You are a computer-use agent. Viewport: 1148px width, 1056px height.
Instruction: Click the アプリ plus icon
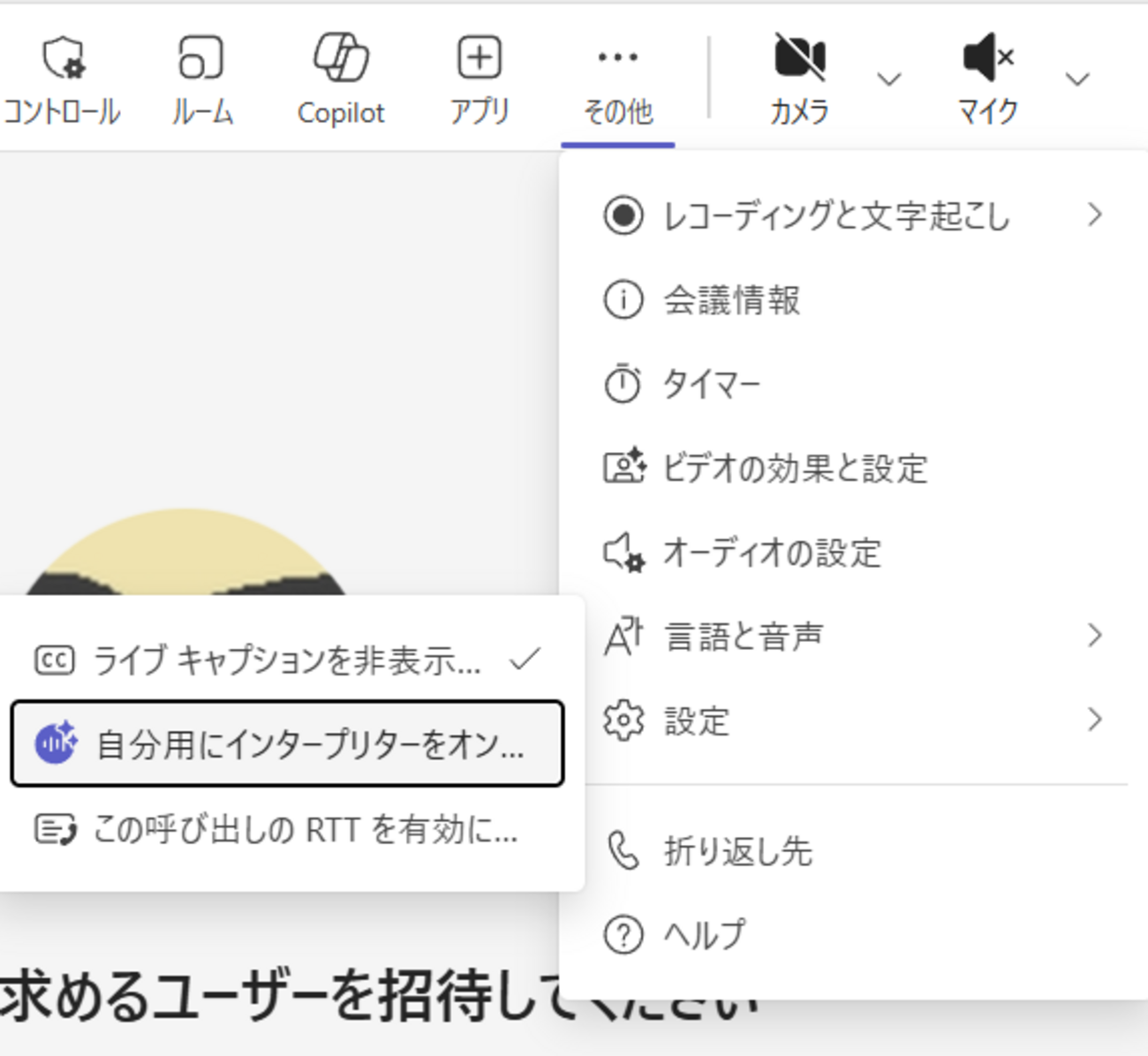(480, 60)
